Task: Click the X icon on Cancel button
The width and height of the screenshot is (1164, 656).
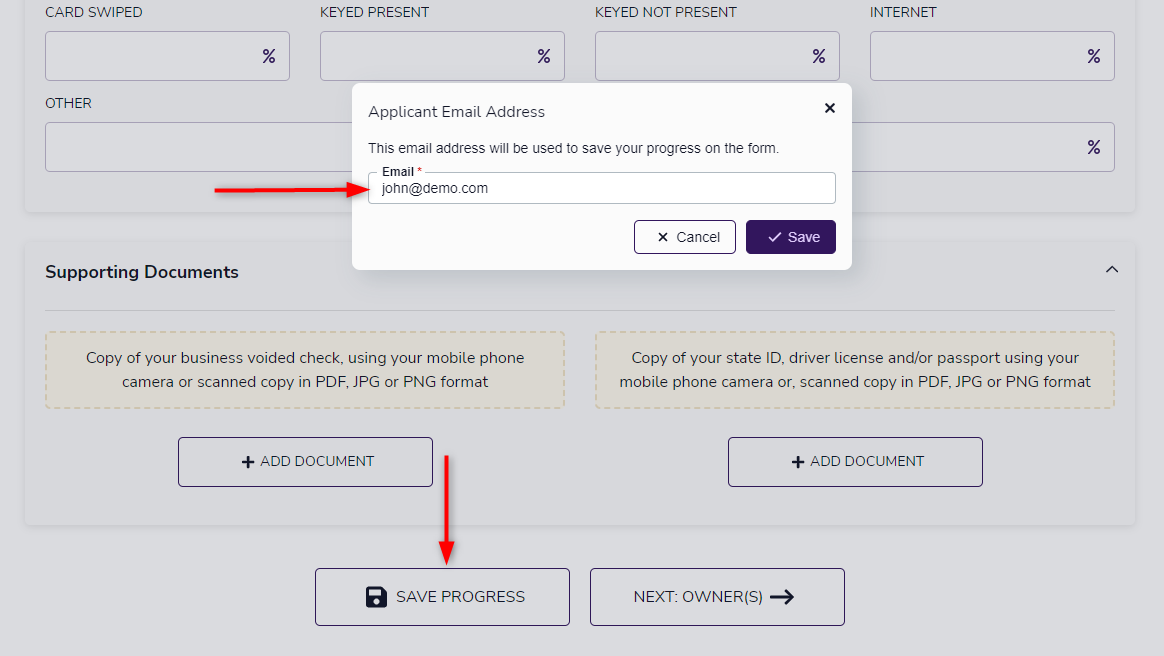Action: click(663, 237)
